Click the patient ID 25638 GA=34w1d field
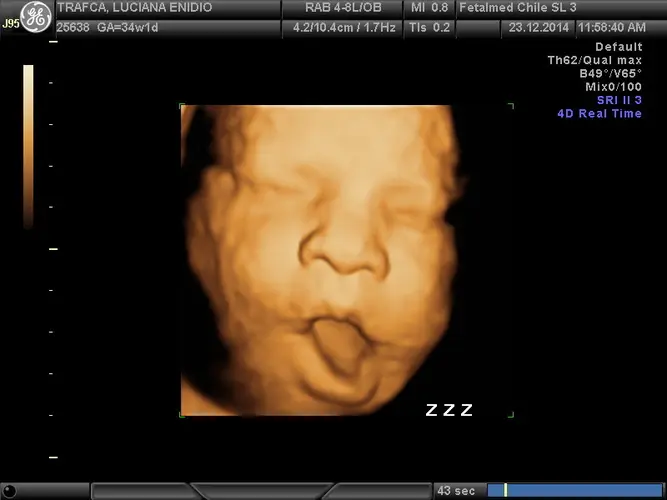Viewport: 667px width, 500px height. [x=107, y=28]
